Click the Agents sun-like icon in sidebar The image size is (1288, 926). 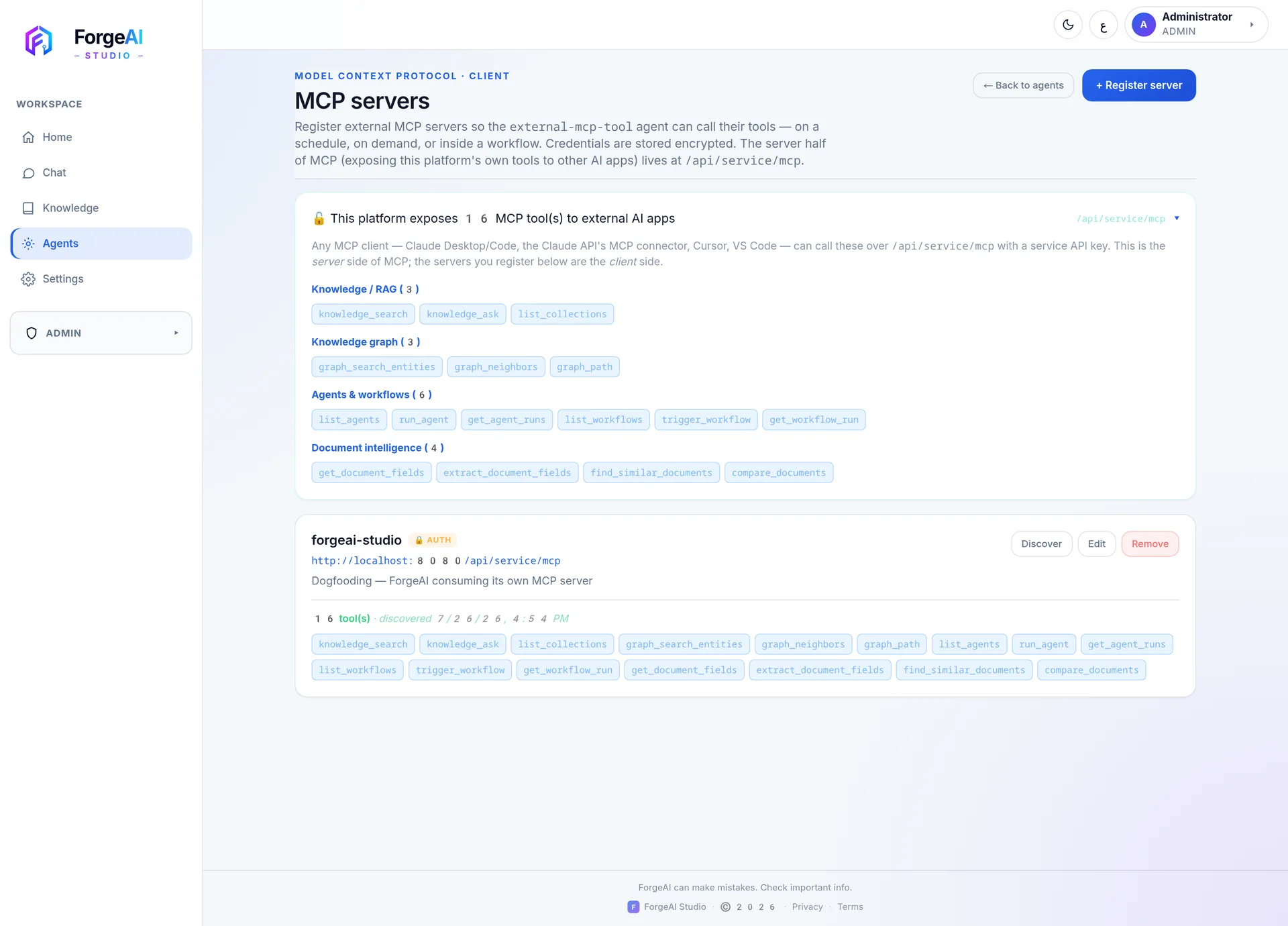pos(28,244)
